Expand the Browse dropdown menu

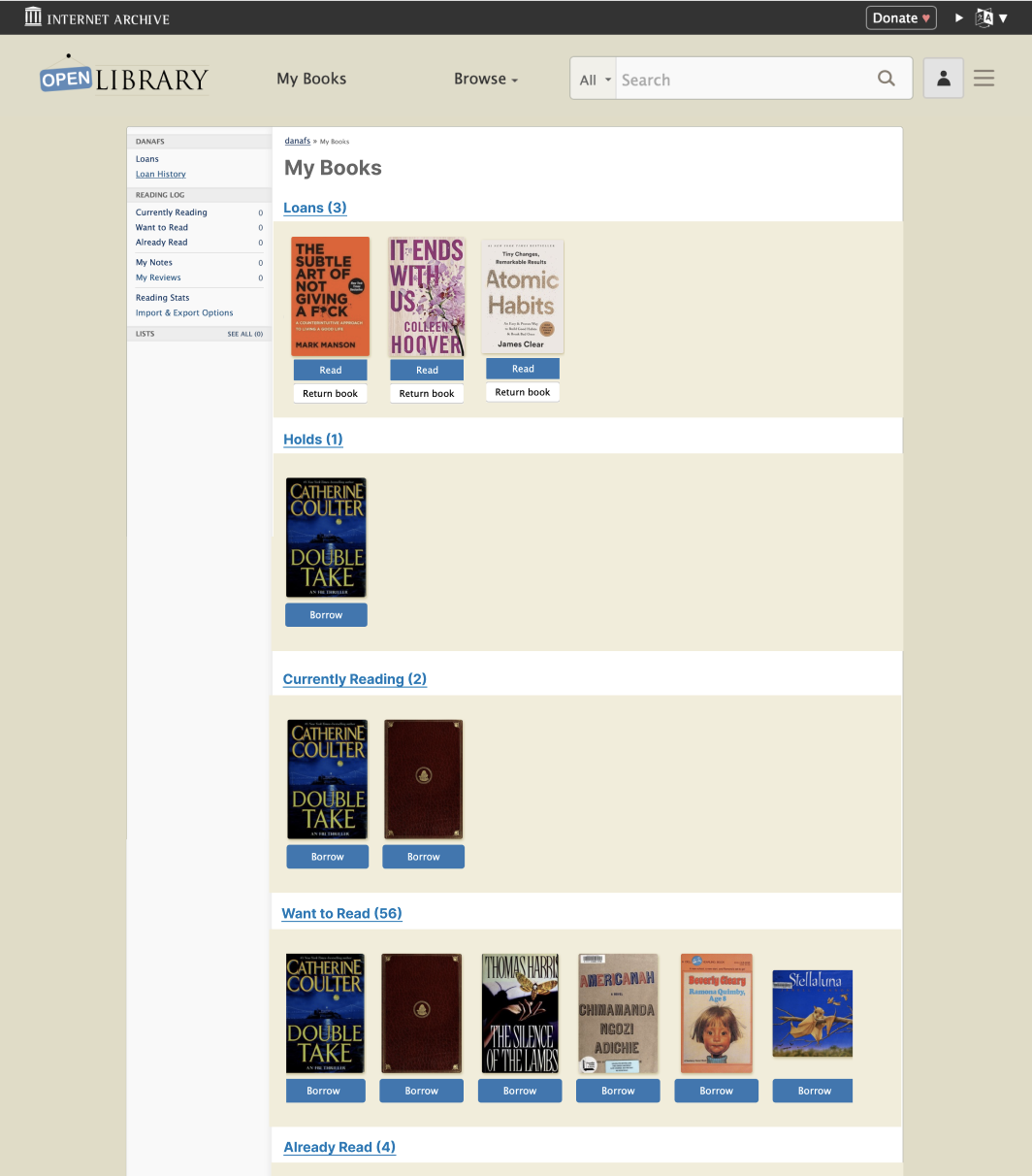(x=486, y=79)
